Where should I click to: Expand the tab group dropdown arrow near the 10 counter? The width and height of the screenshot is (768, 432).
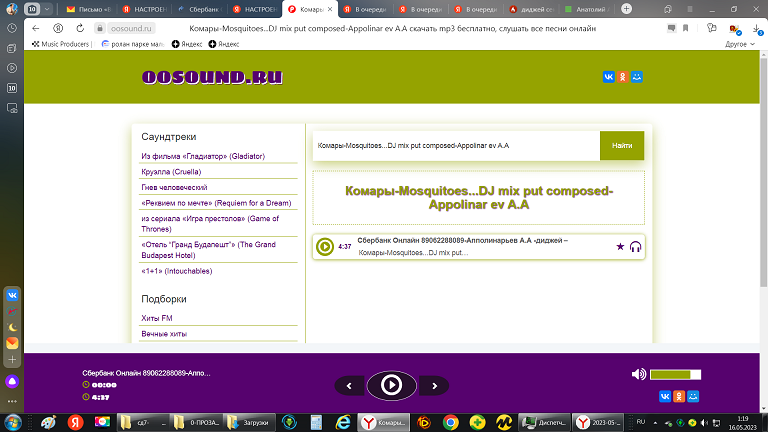point(47,9)
